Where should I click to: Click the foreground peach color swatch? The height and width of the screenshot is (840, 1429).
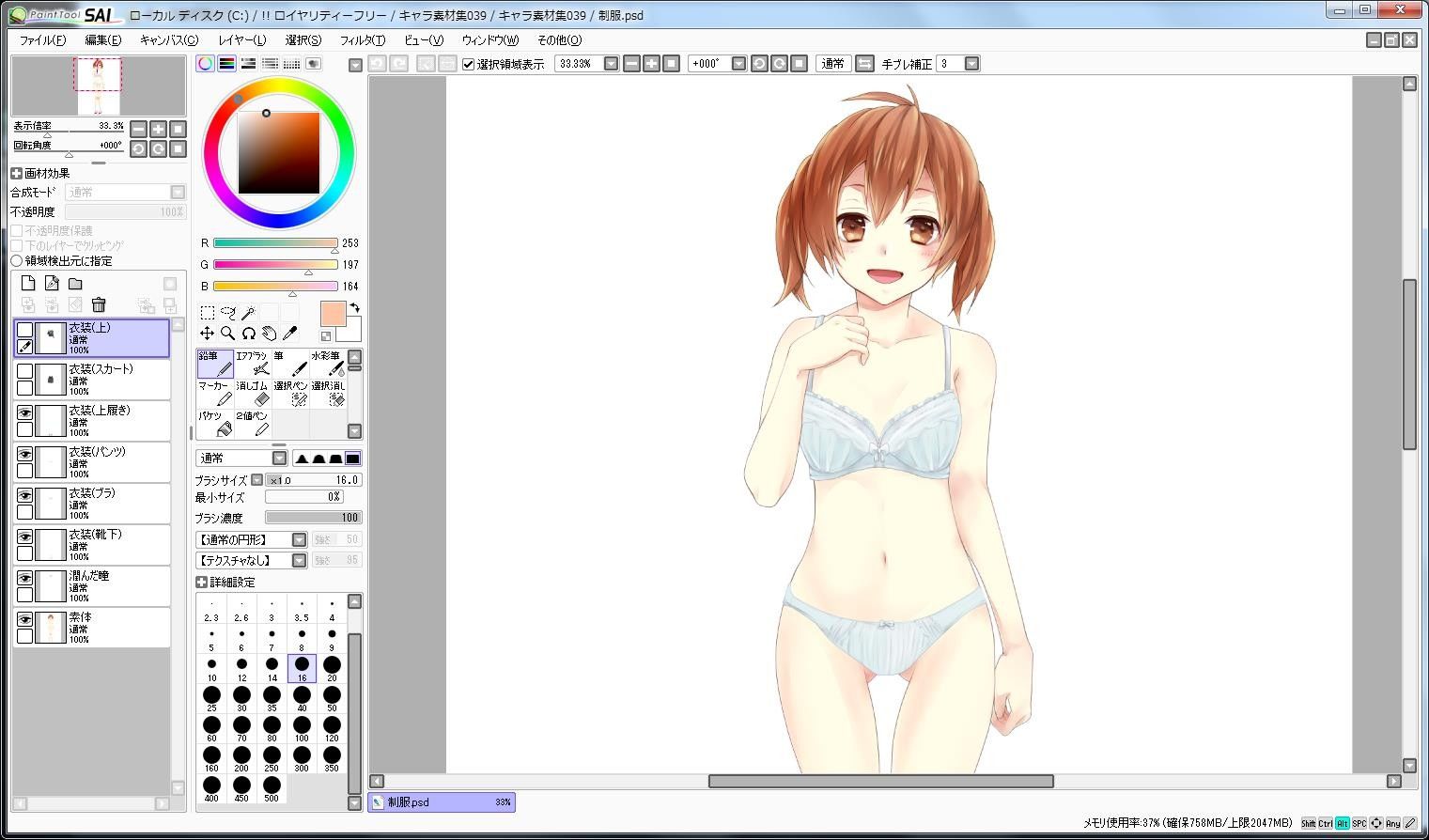pyautogui.click(x=333, y=314)
